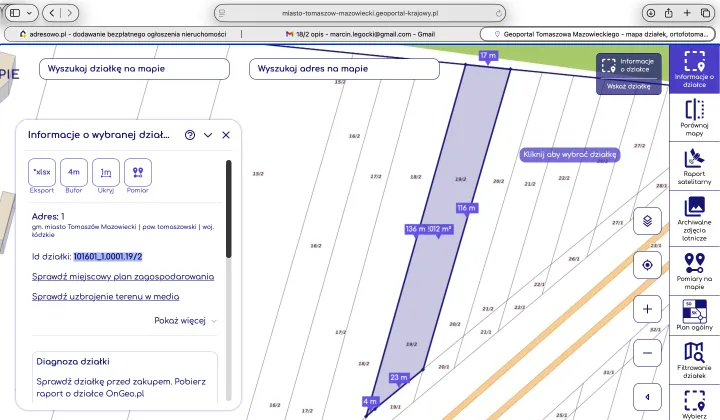Show Safari tab overview
Viewport: 720px width, 420px height.
click(x=705, y=13)
